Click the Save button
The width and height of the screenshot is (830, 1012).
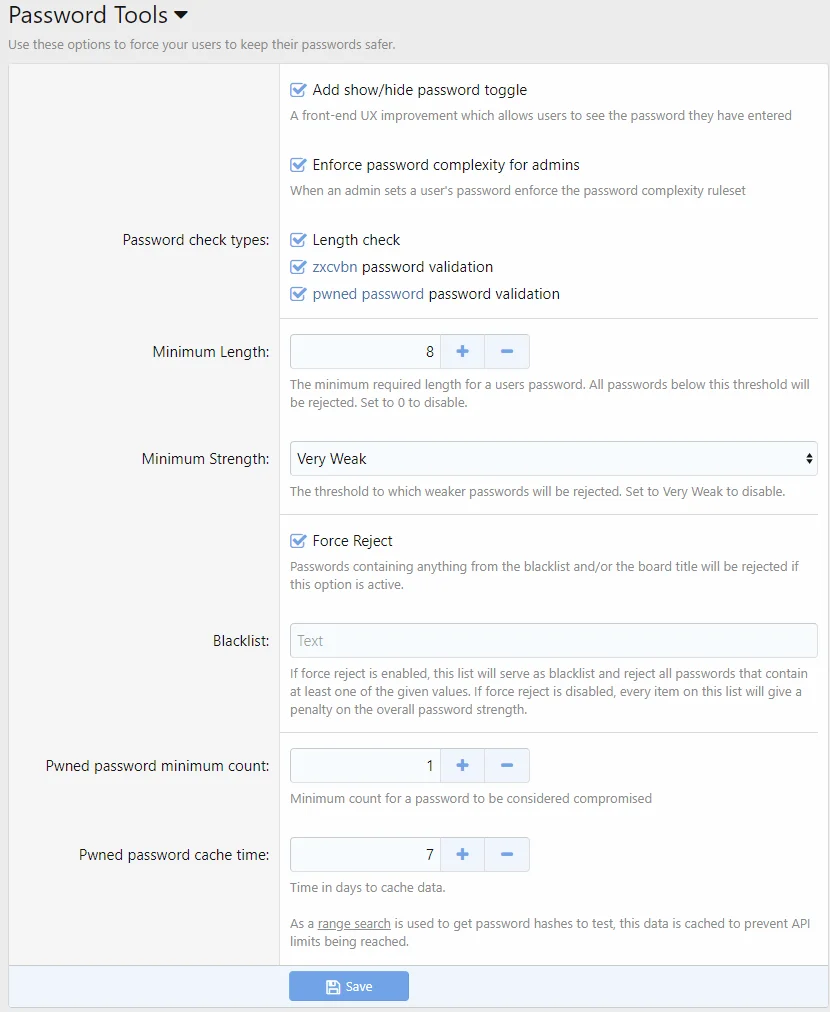pos(349,987)
